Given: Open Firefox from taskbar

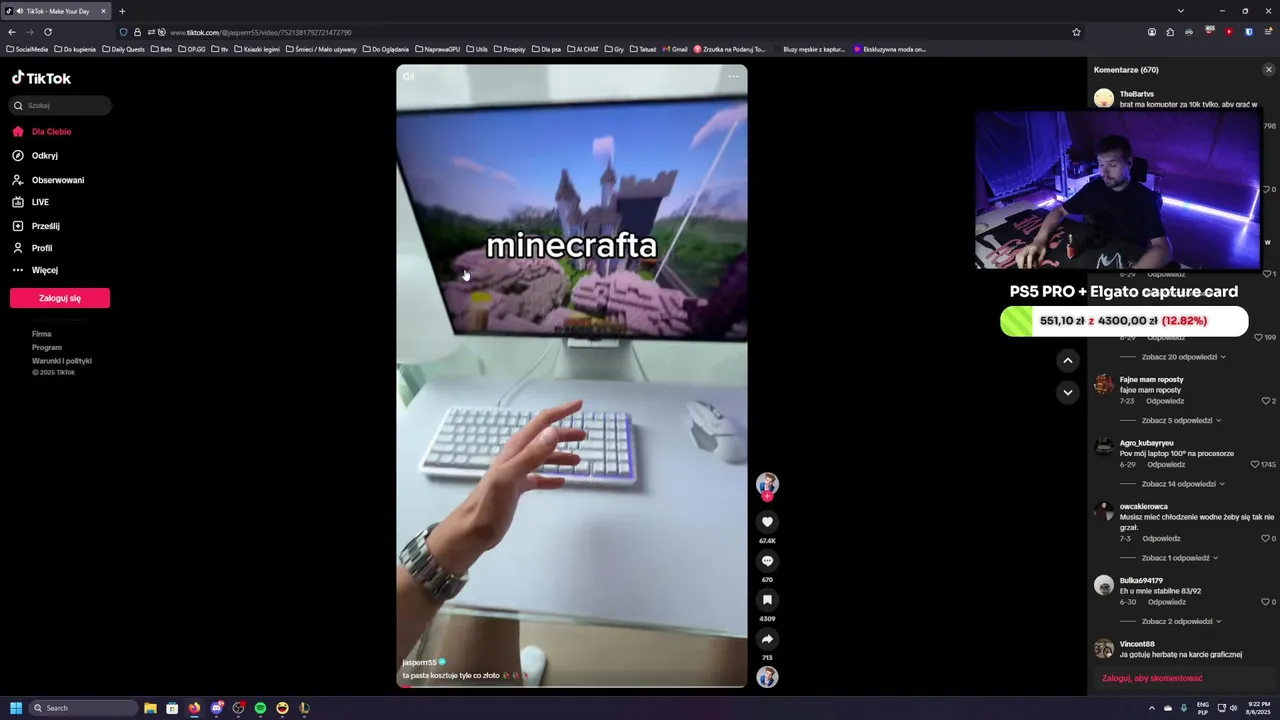Looking at the screenshot, I should 194,708.
